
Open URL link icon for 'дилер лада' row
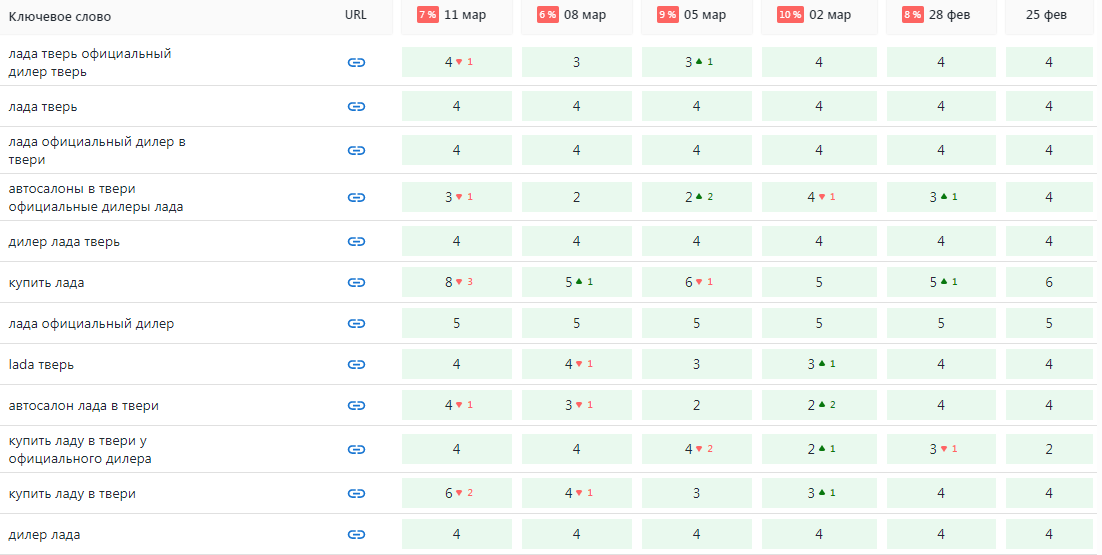[356, 535]
